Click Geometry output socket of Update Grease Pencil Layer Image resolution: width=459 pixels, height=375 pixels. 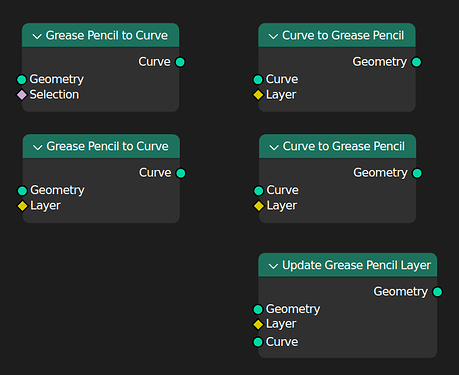437,292
